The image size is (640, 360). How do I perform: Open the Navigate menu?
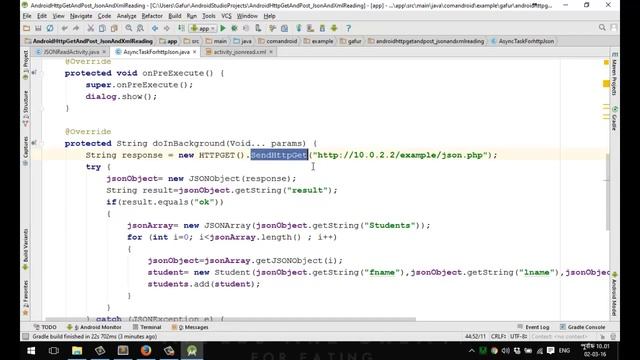pyautogui.click(x=81, y=16)
